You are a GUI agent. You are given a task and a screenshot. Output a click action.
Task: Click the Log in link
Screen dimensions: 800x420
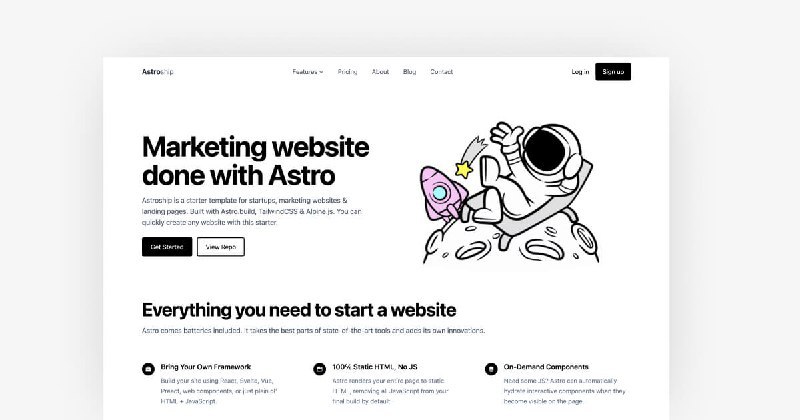coord(580,72)
